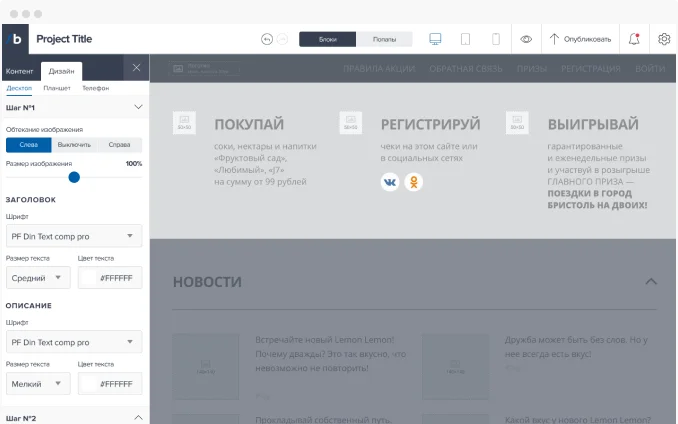Select image placeholder beside ВЫИГРЫВАЙ
The width and height of the screenshot is (678, 424).
[x=517, y=123]
